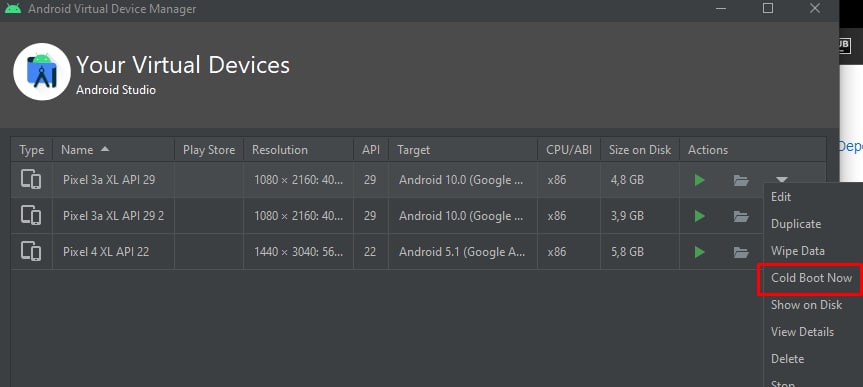Viewport: 863px width, 387px height.
Task: Open disk folder for Pixel 3a XL API 29
Action: coord(741,180)
